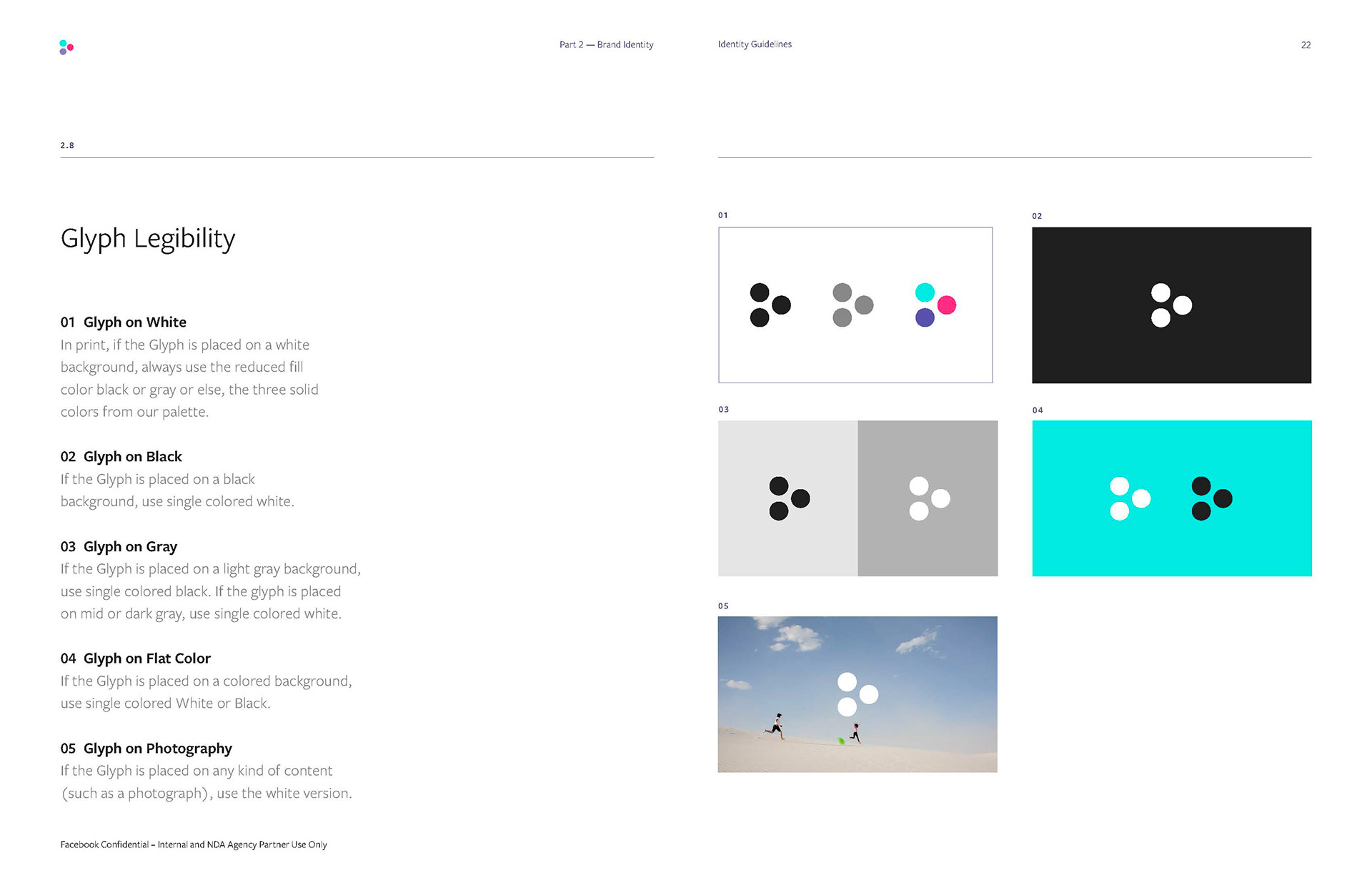
Task: Click the '03 Glyph on Gray' heading
Action: tap(119, 547)
